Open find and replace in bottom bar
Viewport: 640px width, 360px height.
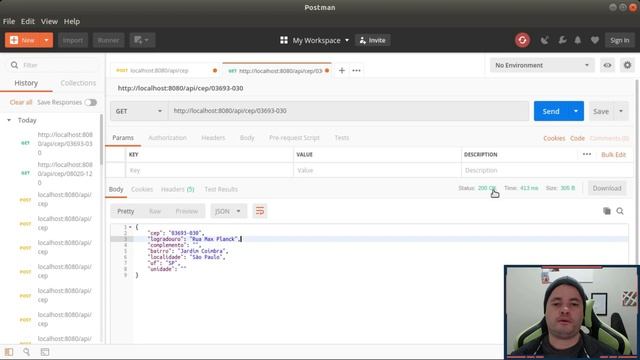pyautogui.click(x=27, y=351)
